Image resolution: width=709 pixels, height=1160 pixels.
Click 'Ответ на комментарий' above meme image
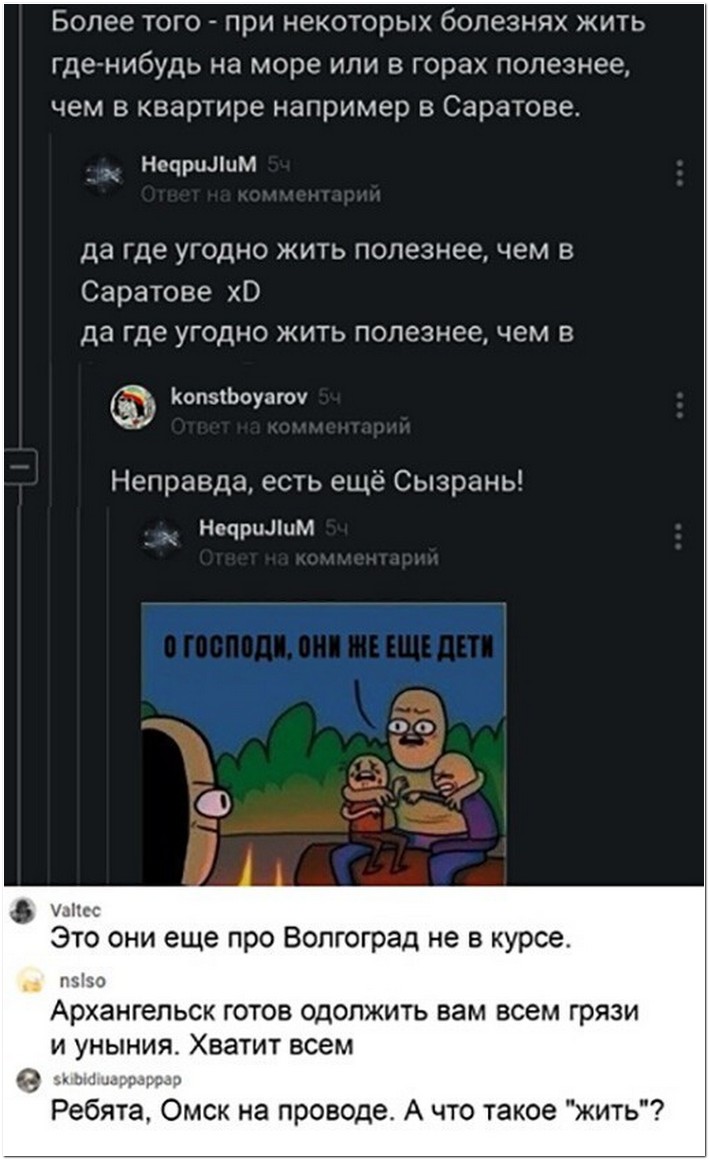(x=318, y=557)
